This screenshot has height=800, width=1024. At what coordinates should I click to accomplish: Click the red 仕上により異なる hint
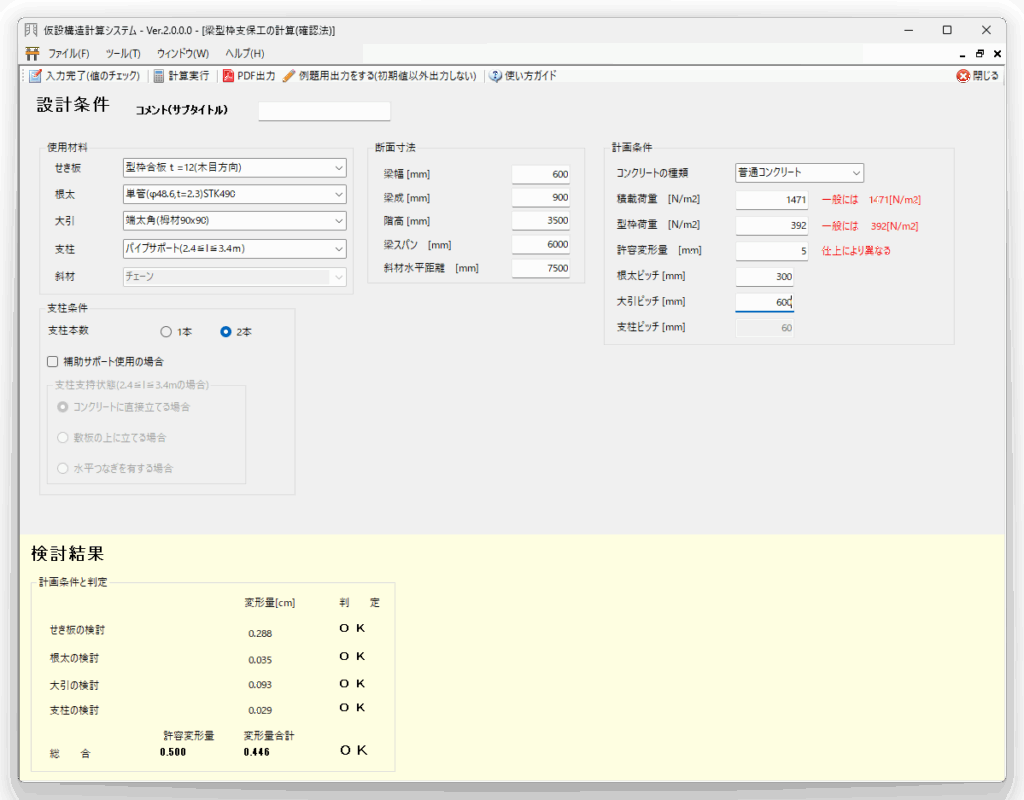pyautogui.click(x=856, y=251)
